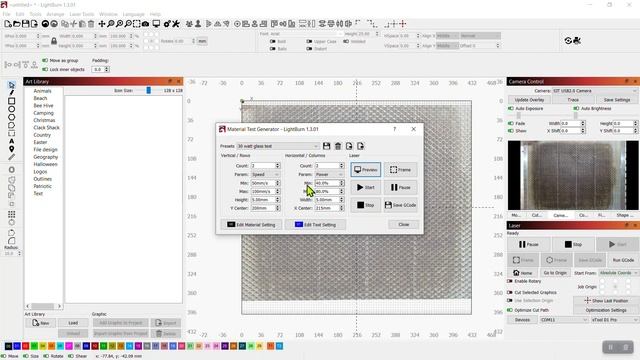
Task: Save the project using the floppy icon
Action: [25, 24]
